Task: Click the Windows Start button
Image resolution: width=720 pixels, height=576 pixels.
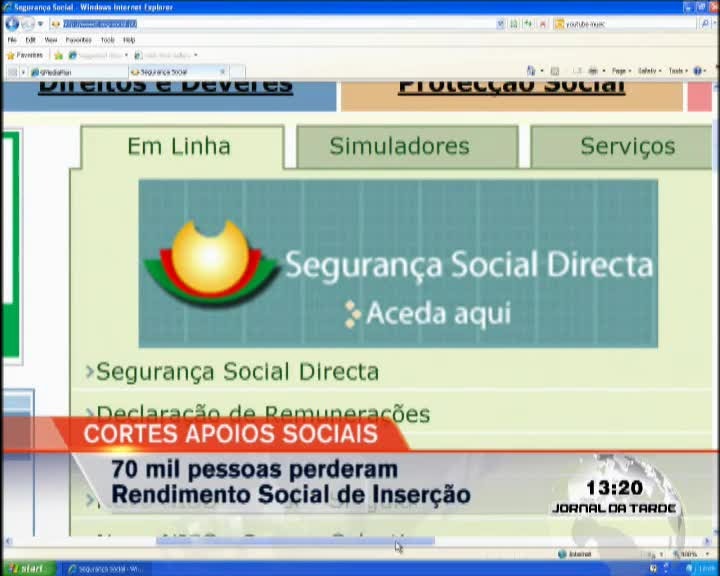Action: pos(27,568)
